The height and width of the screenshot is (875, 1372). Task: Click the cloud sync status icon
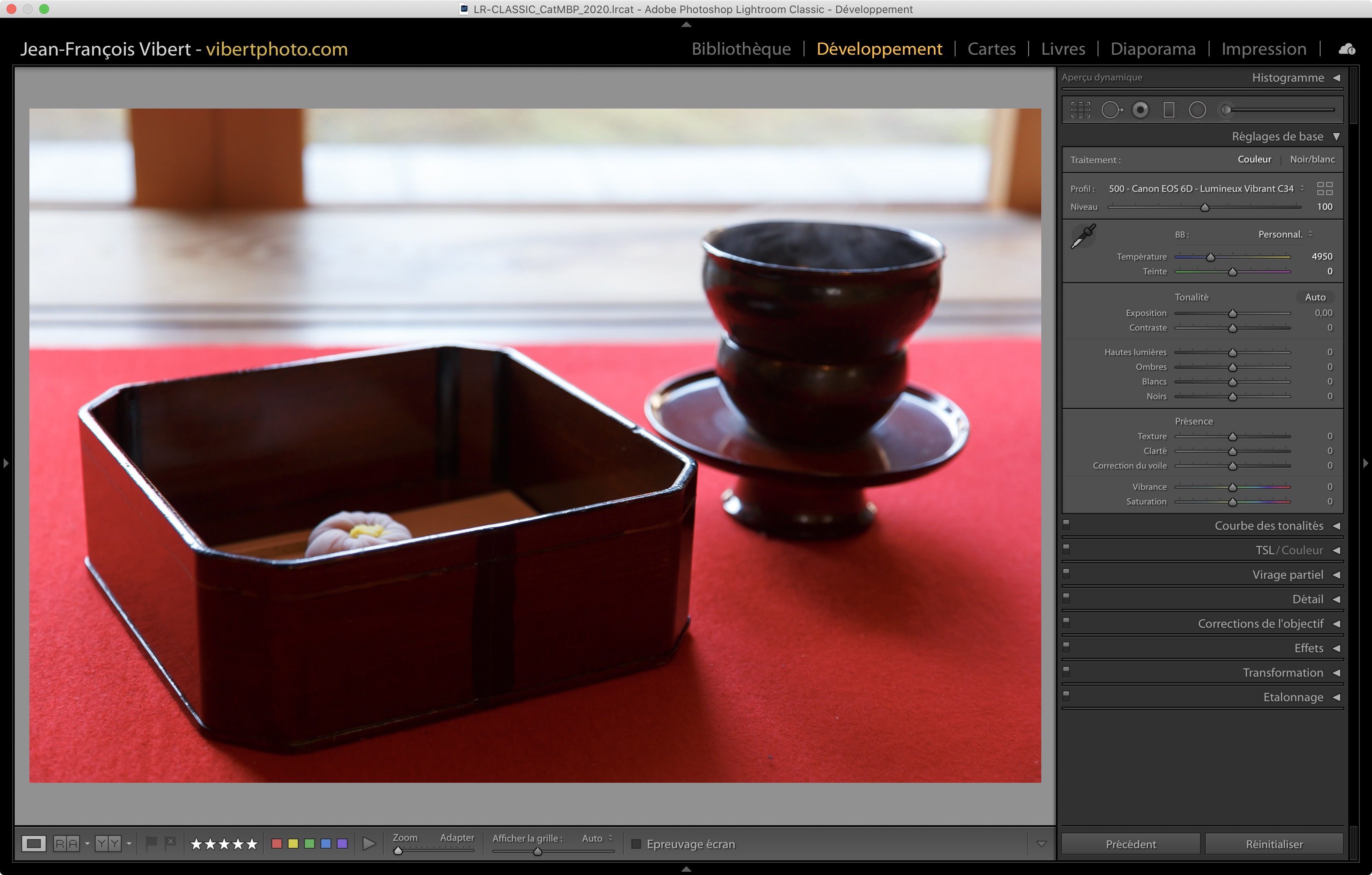pos(1346,49)
